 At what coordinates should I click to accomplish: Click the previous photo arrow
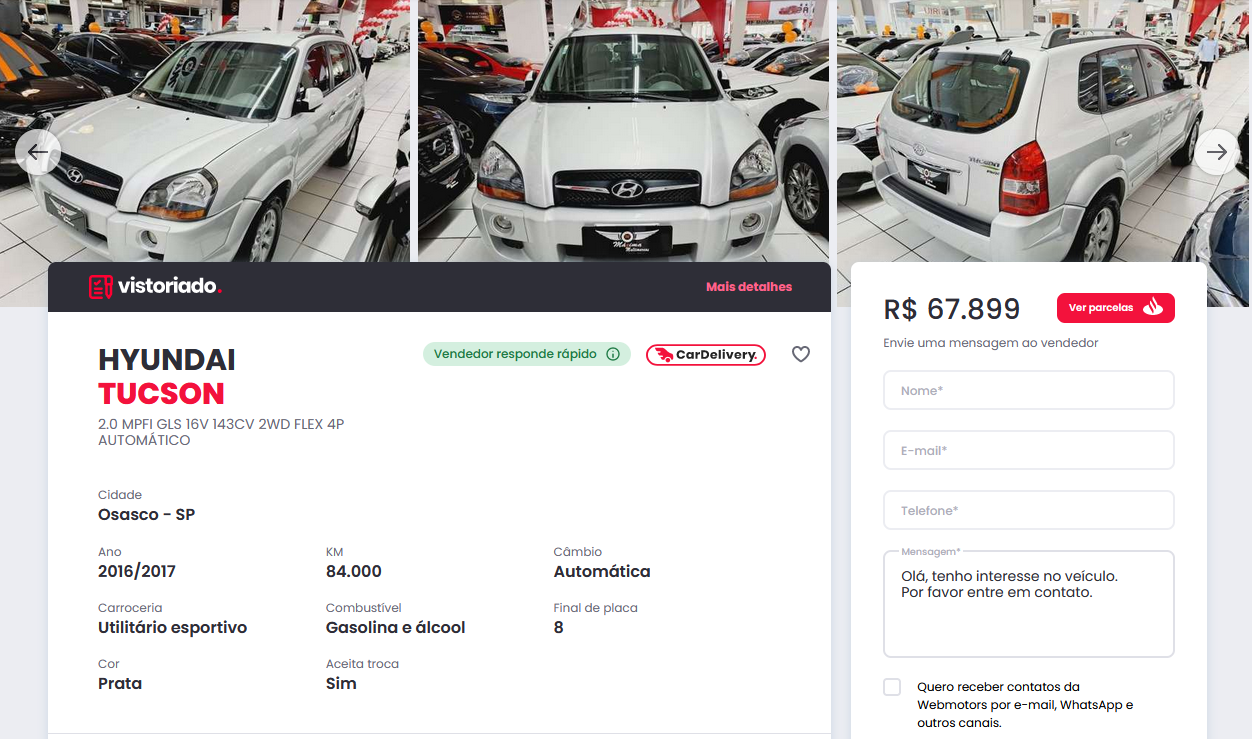38,152
